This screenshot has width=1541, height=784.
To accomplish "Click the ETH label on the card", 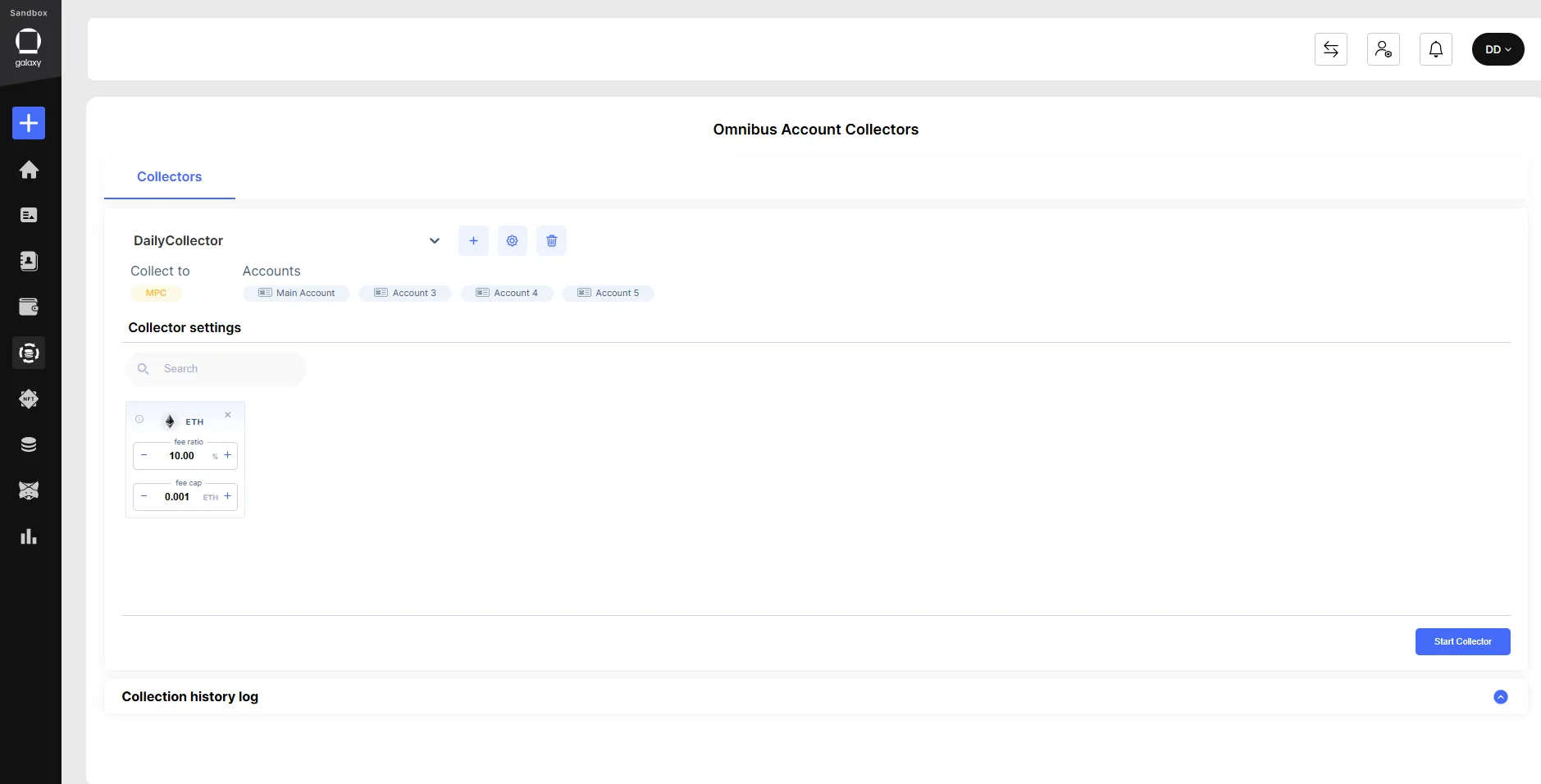I will [x=194, y=422].
